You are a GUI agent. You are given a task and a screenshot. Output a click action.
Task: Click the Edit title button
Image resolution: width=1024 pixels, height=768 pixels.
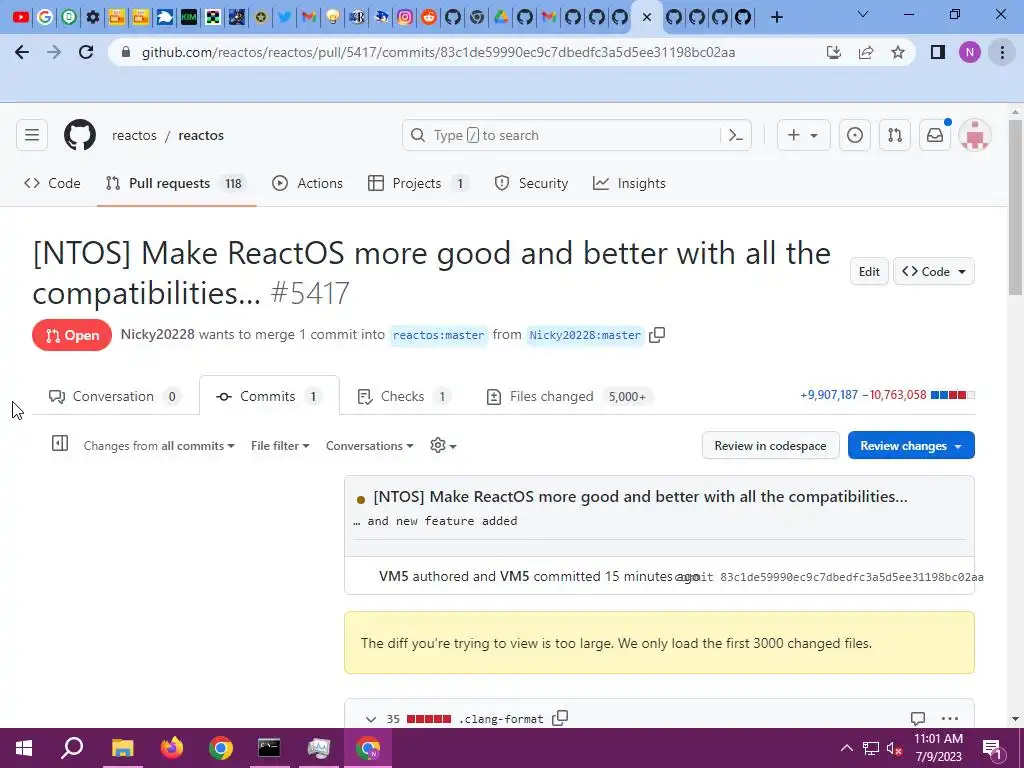click(x=869, y=272)
